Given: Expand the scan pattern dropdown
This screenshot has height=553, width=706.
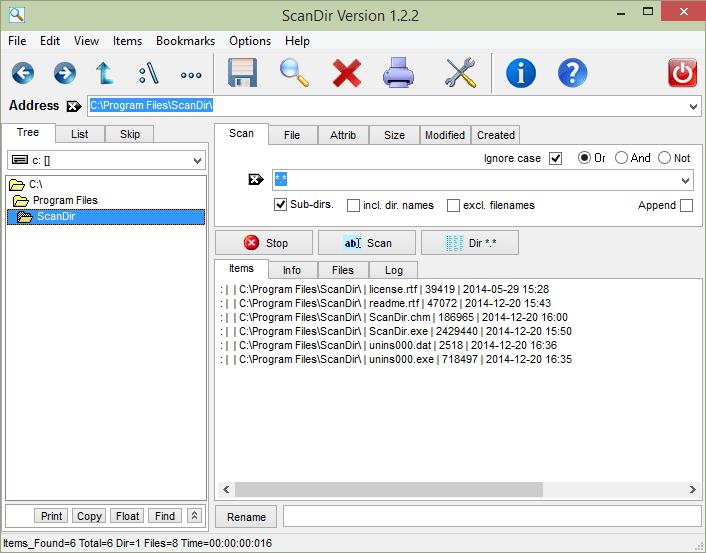Looking at the screenshot, I should tap(685, 181).
